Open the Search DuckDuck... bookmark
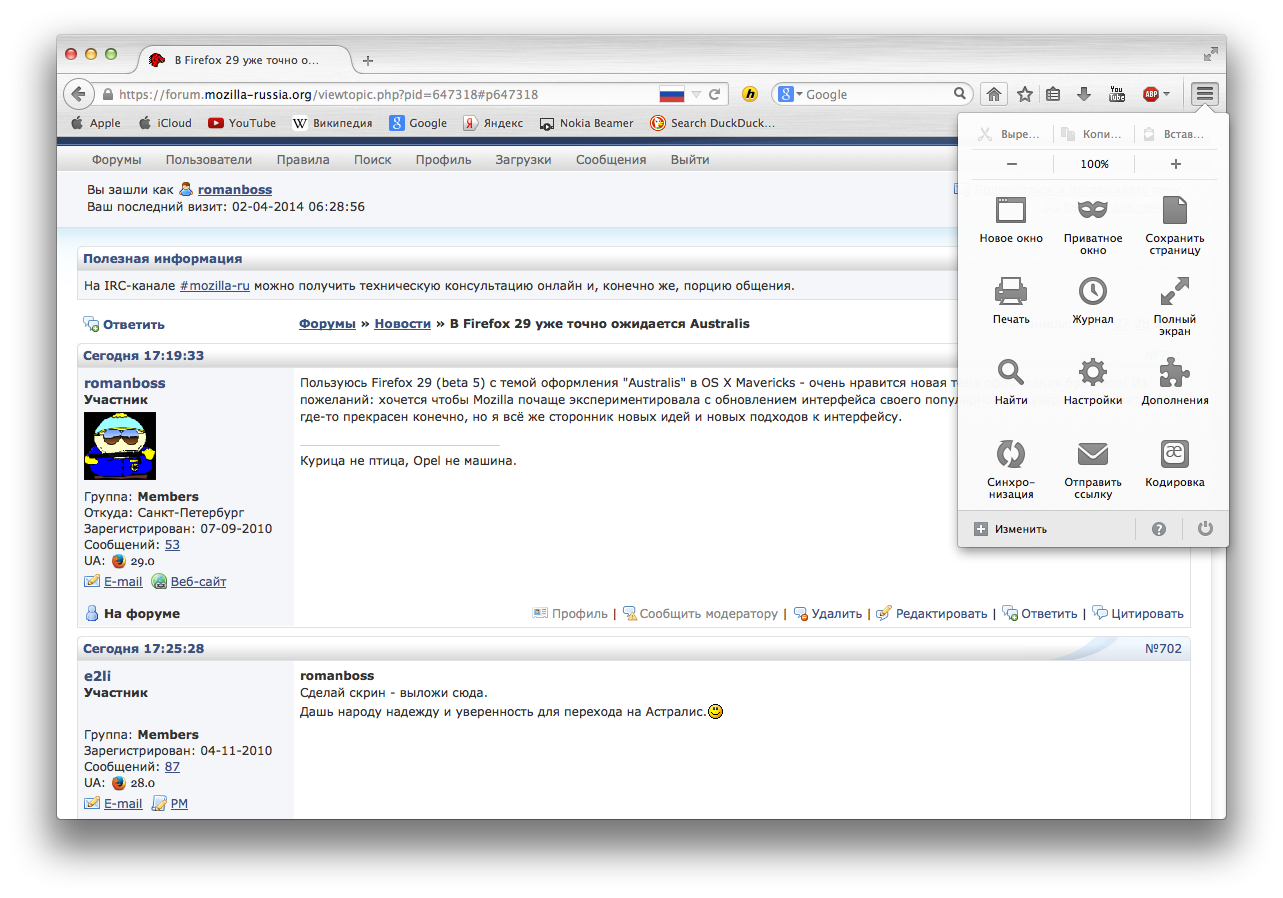The height and width of the screenshot is (898, 1283). click(x=713, y=123)
